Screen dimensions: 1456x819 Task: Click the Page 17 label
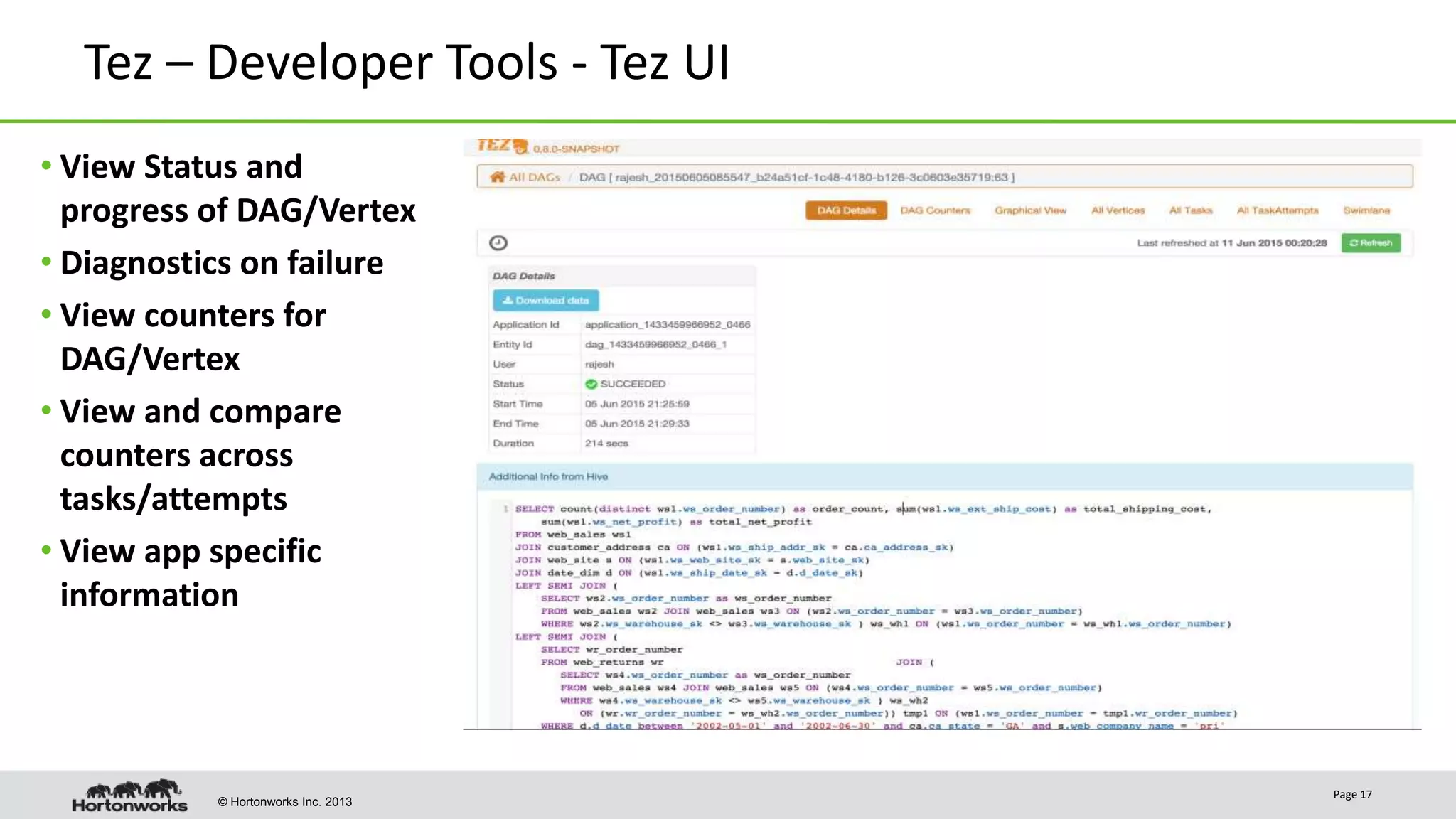[1352, 795]
